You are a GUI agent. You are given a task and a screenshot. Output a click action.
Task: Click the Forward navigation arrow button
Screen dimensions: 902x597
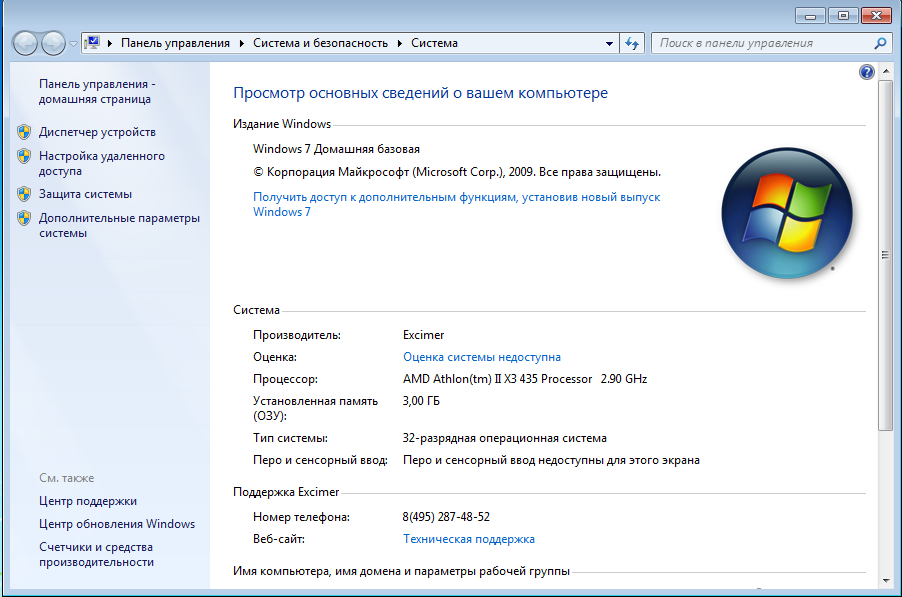[x=53, y=43]
